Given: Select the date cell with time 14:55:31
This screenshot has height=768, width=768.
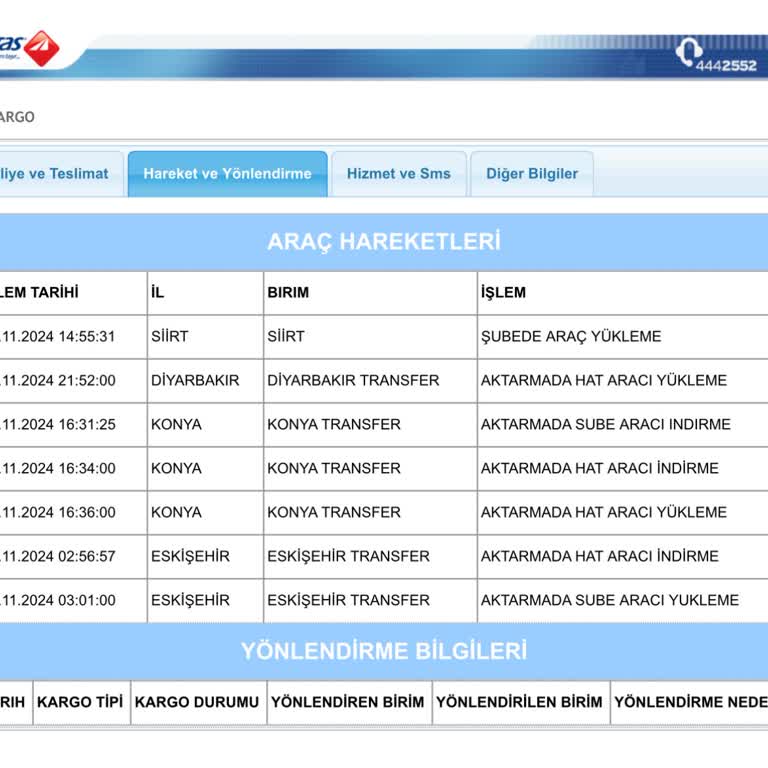Looking at the screenshot, I should pyautogui.click(x=73, y=337).
